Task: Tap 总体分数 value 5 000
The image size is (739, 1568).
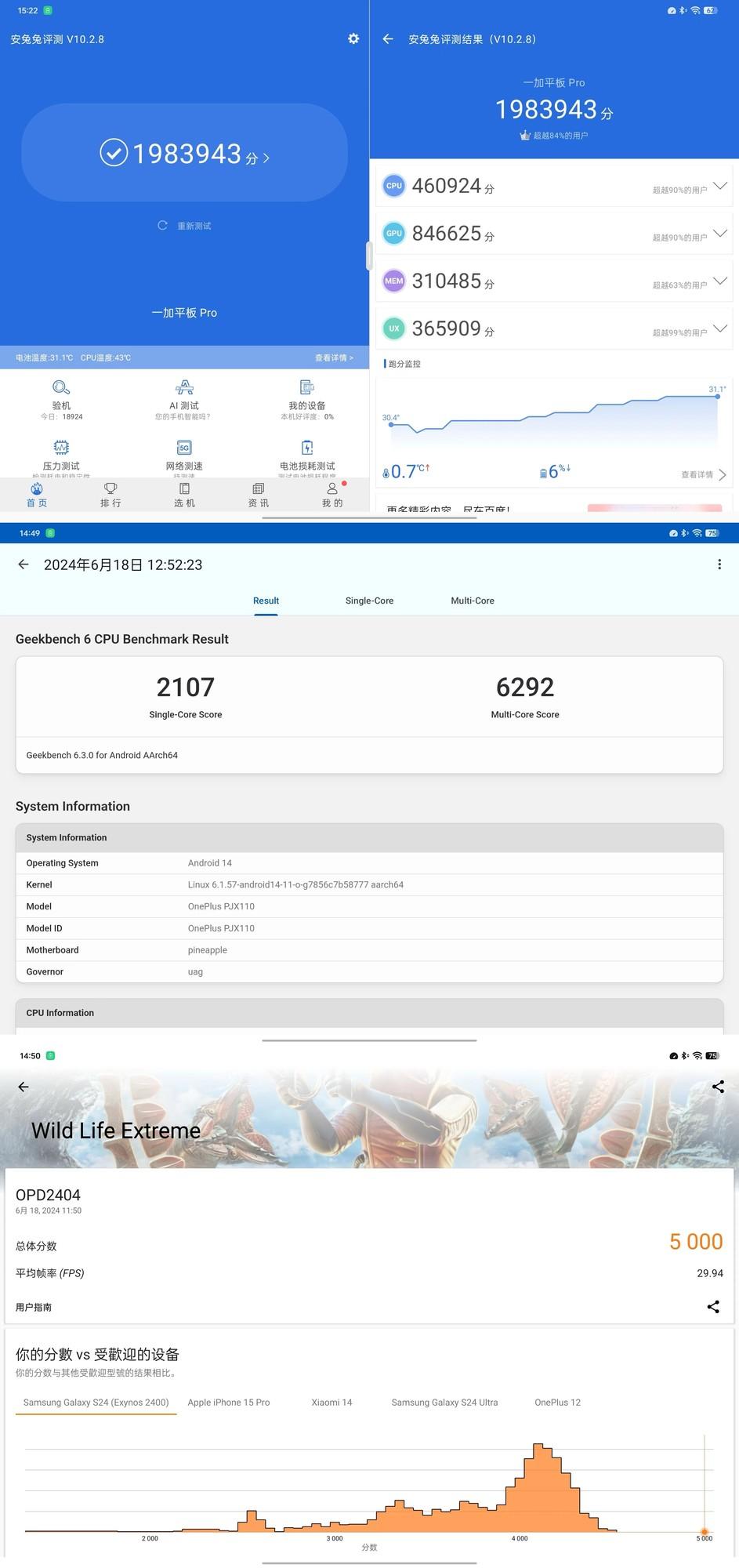Action: pos(696,1242)
